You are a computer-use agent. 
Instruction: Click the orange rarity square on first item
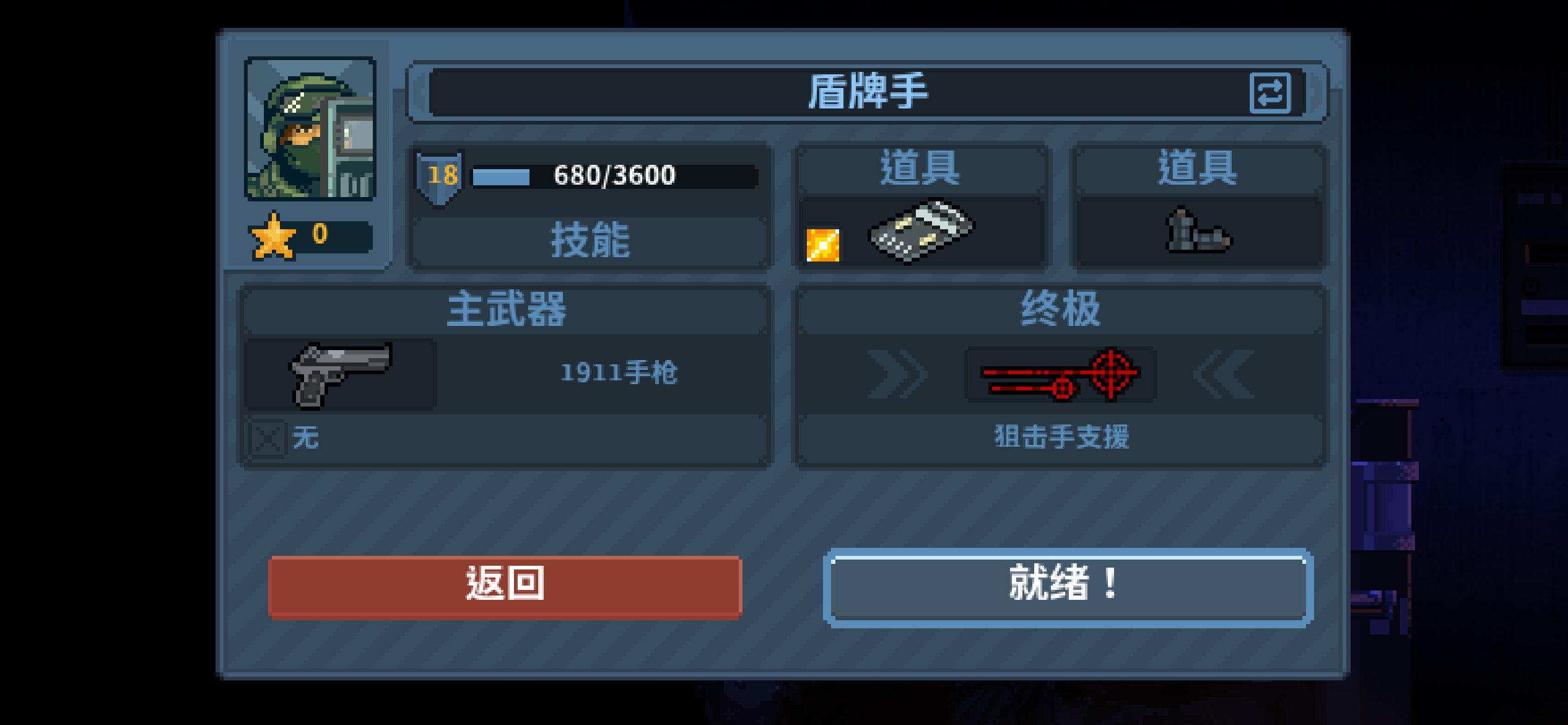822,245
